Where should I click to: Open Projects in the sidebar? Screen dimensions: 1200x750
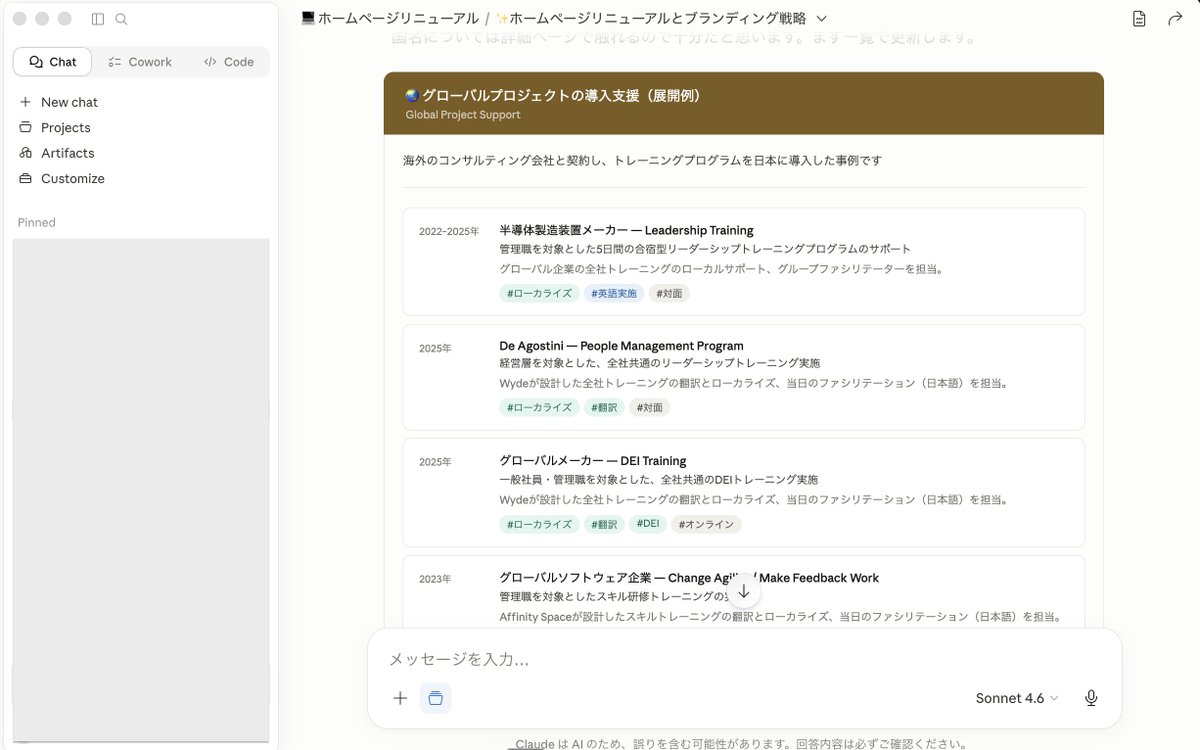point(65,128)
